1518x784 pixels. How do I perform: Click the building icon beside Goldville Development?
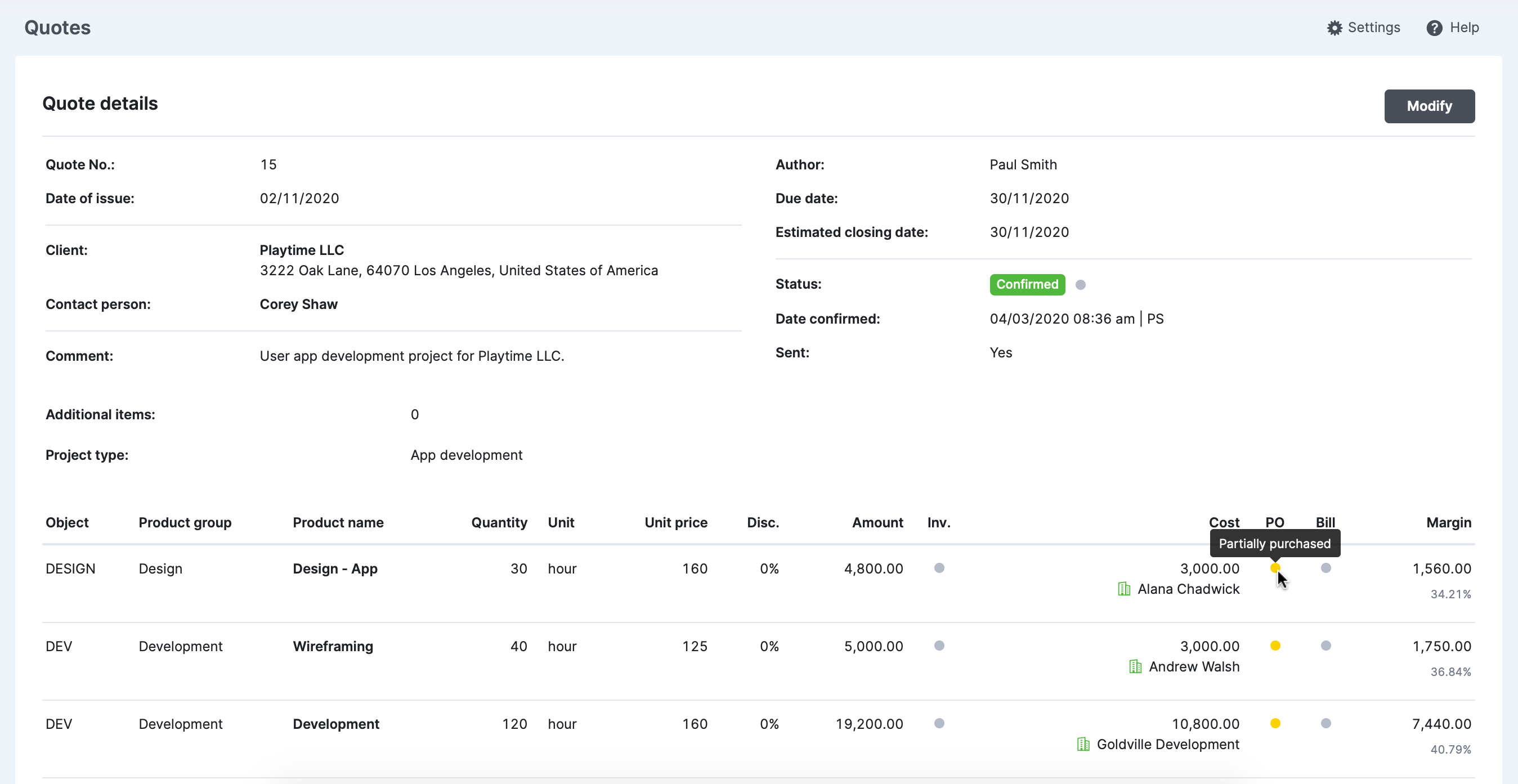pos(1083,745)
